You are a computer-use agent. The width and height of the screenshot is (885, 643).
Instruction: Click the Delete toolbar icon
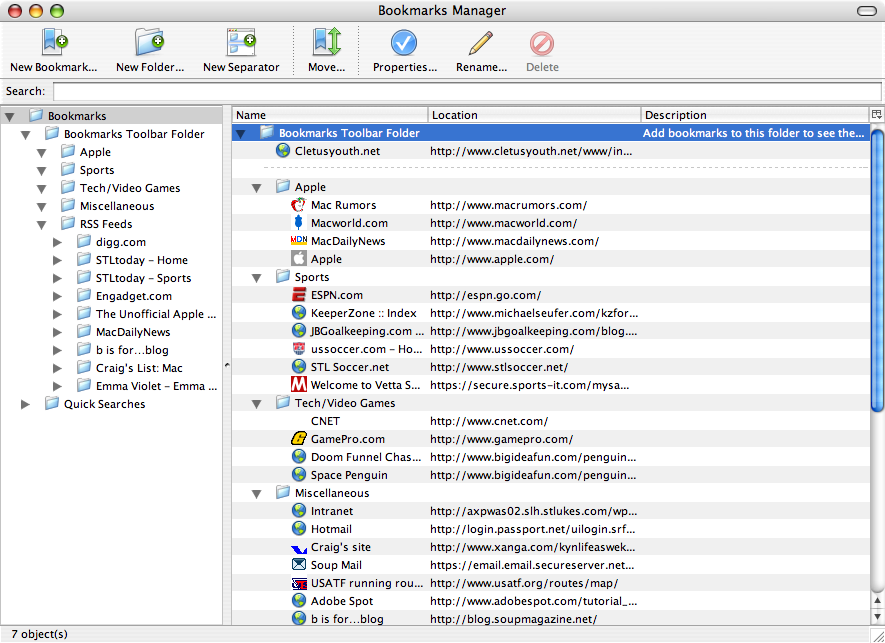point(542,43)
